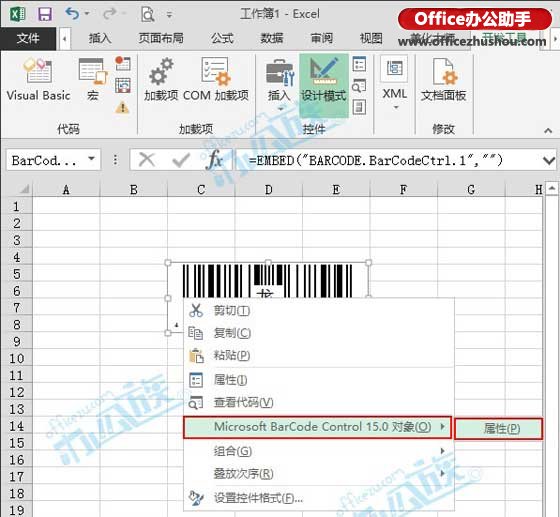Click the XML source icon
Image resolution: width=560 pixels, height=517 pixels.
click(395, 68)
